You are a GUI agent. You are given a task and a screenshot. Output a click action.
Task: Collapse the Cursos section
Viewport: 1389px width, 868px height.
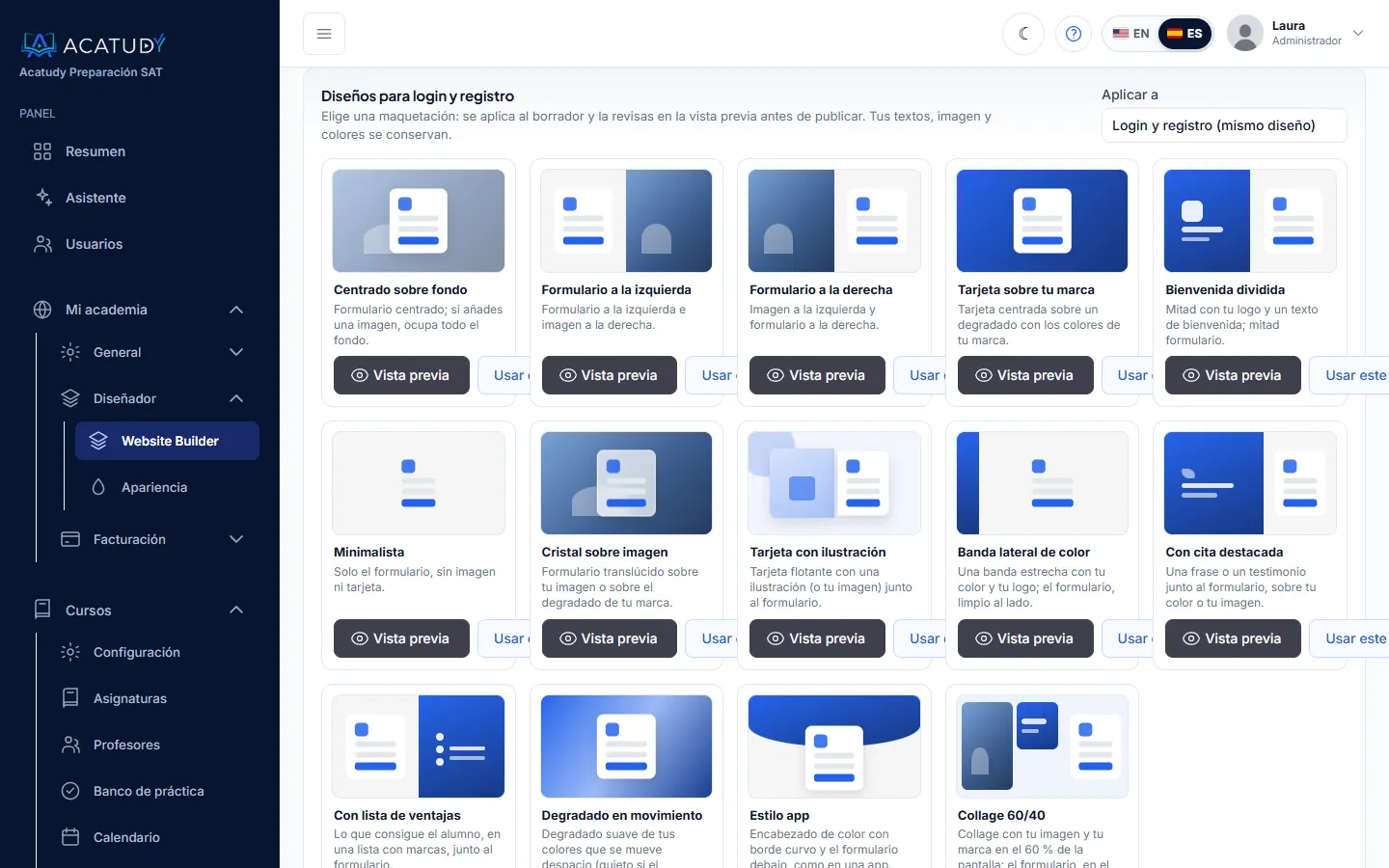click(140, 610)
